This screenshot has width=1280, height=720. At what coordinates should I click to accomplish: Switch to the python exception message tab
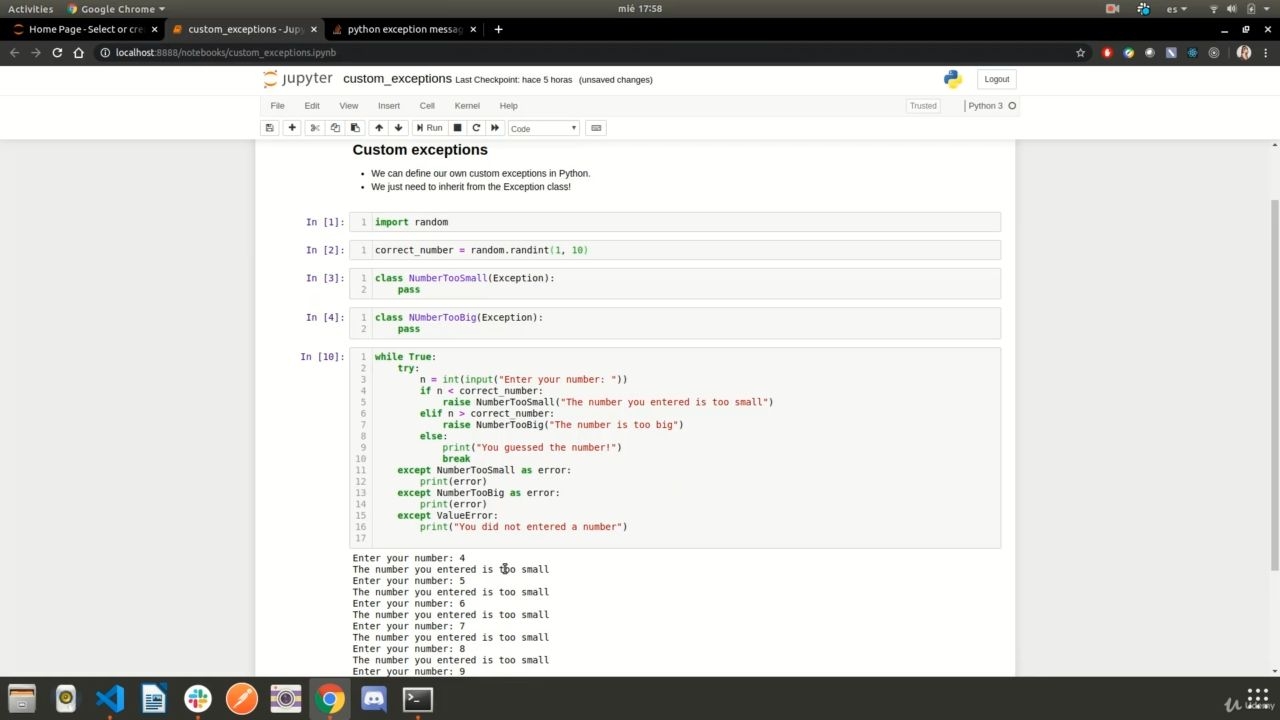point(404,29)
